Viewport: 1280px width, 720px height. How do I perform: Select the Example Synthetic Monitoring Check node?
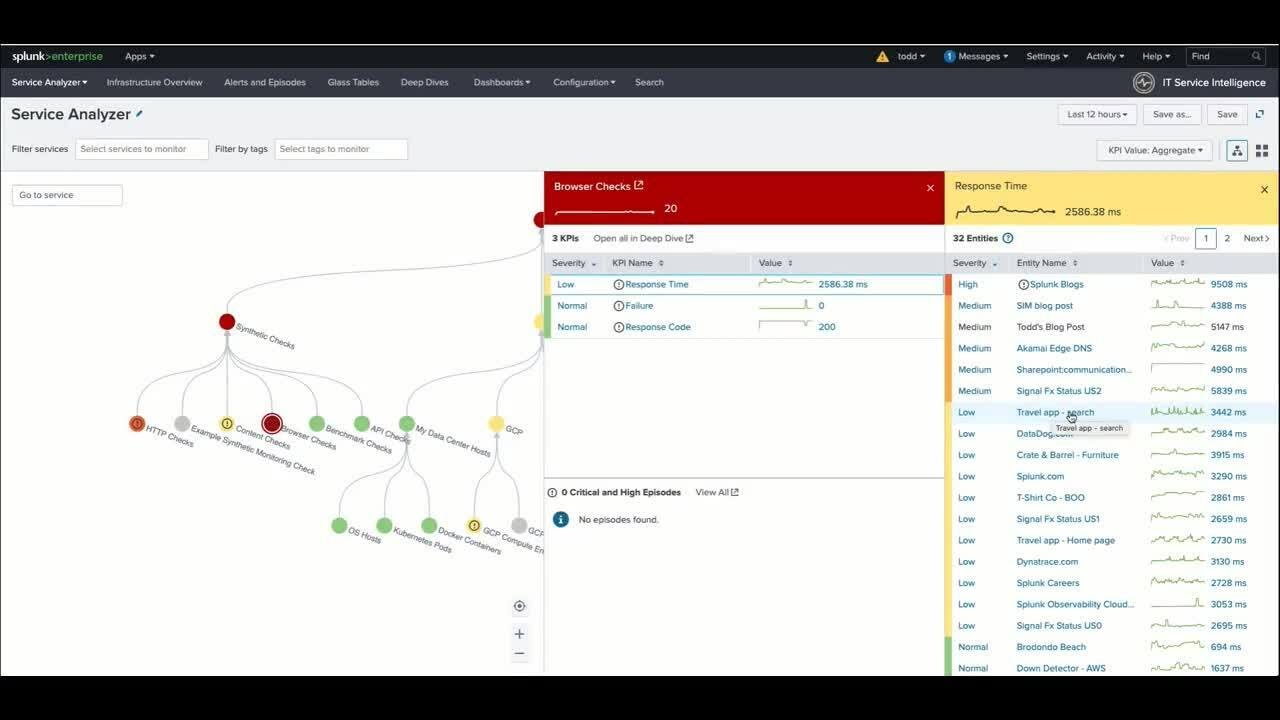click(x=182, y=424)
